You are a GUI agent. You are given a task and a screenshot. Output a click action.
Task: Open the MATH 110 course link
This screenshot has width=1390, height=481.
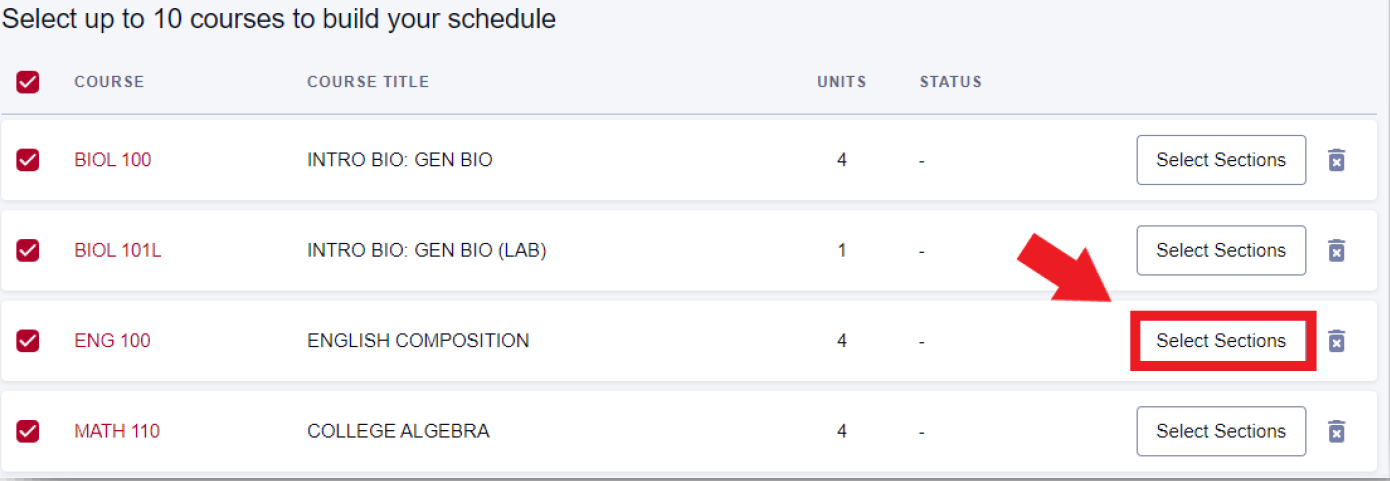pos(117,431)
